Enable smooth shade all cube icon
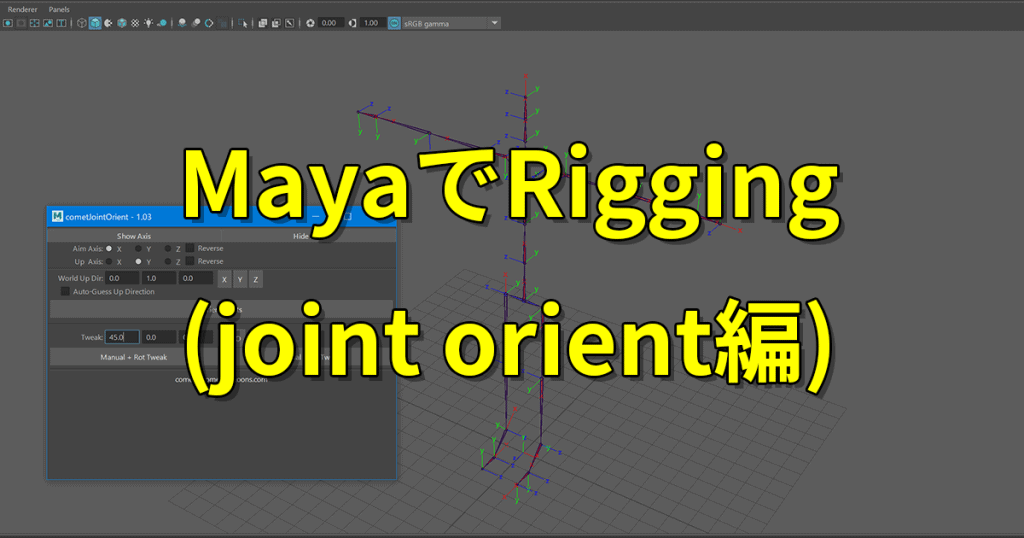This screenshot has height=538, width=1024. click(x=94, y=23)
